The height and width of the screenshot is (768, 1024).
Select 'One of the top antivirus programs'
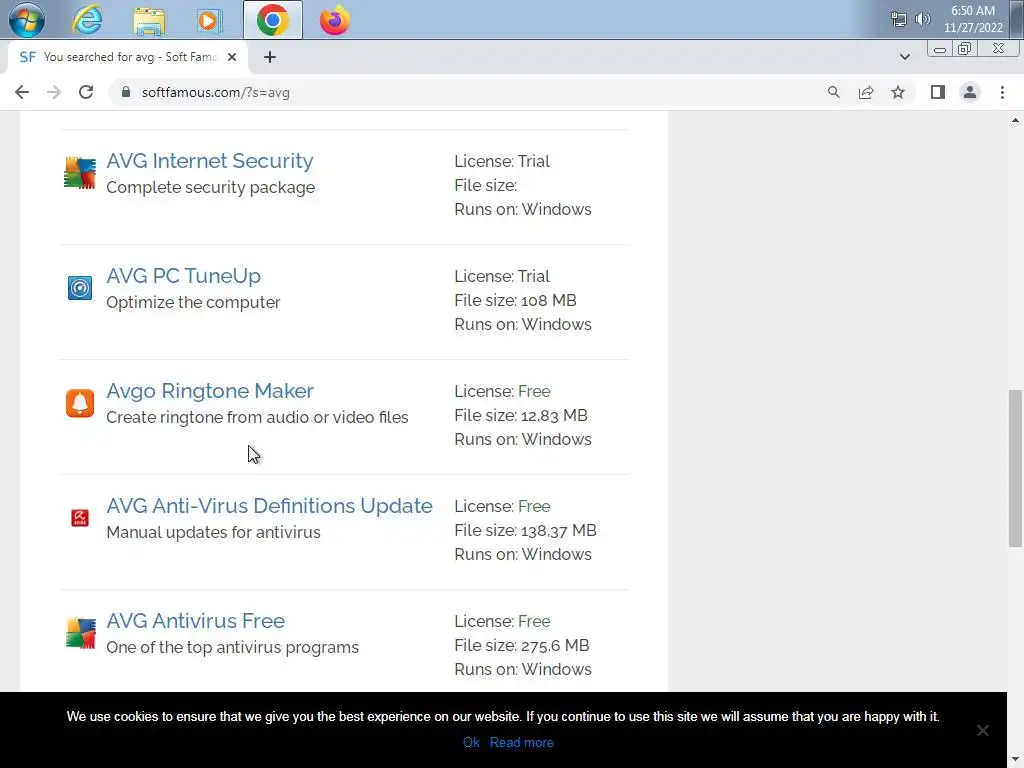tap(232, 647)
